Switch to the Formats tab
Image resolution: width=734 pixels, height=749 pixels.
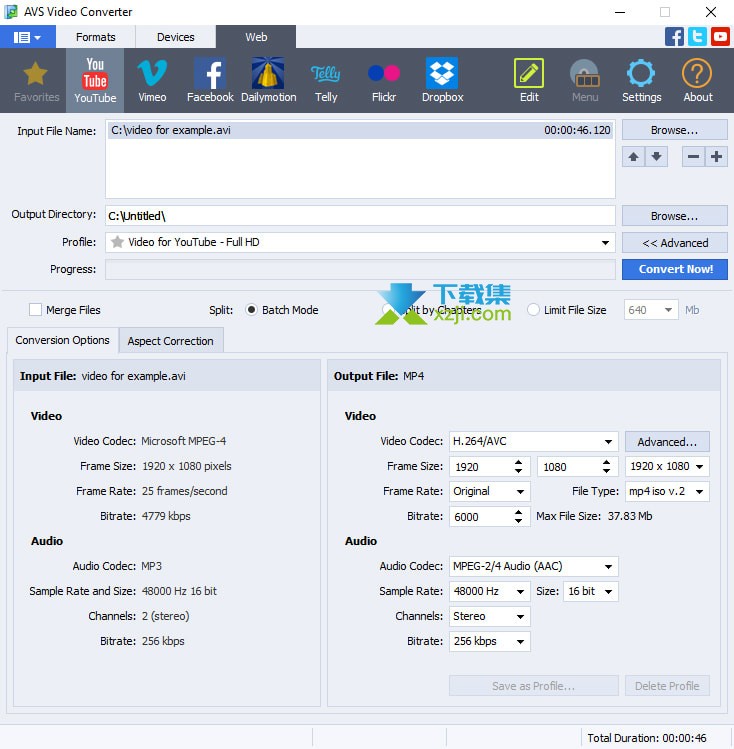(96, 37)
